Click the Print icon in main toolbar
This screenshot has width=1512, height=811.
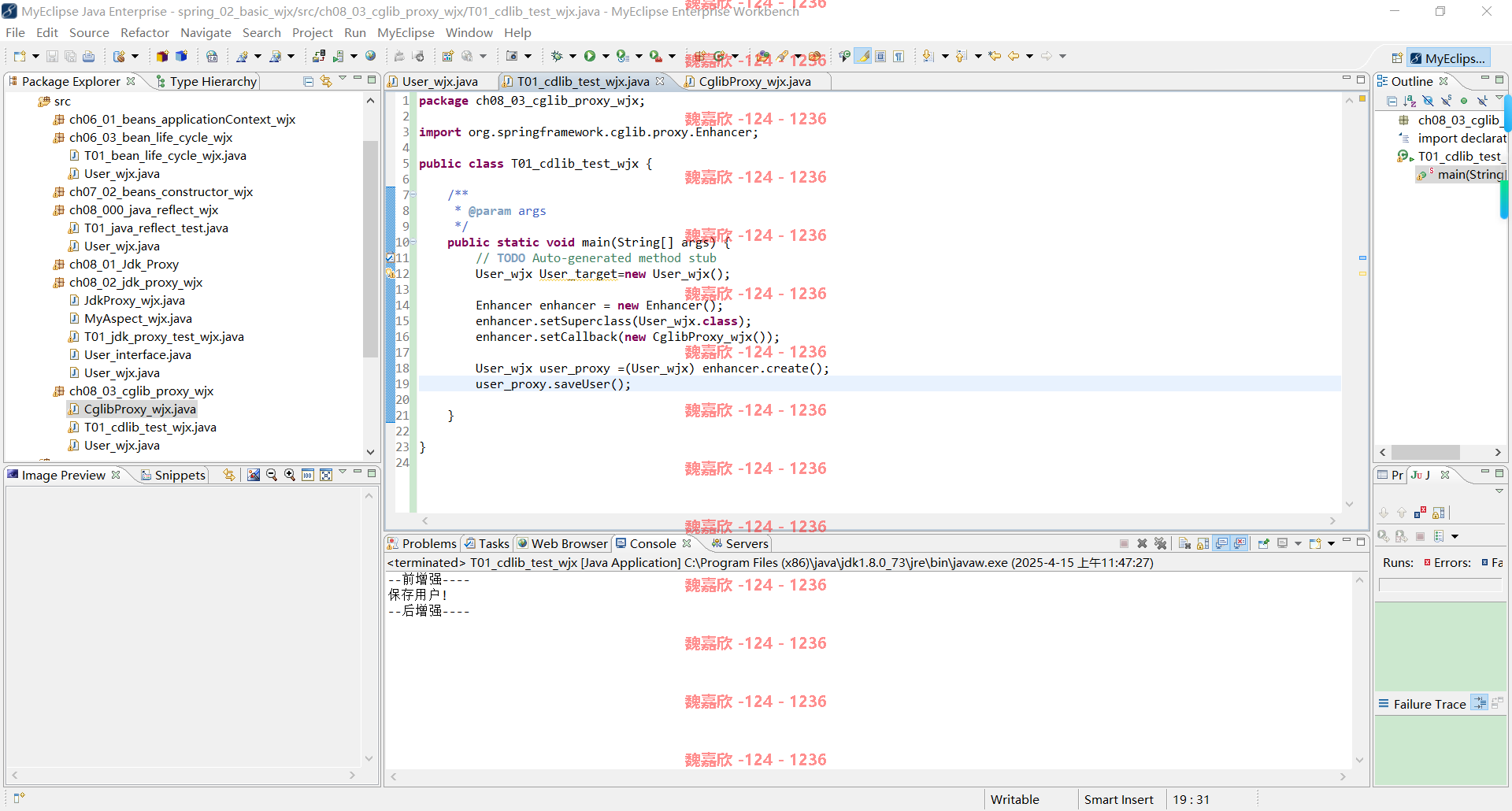pos(89,56)
